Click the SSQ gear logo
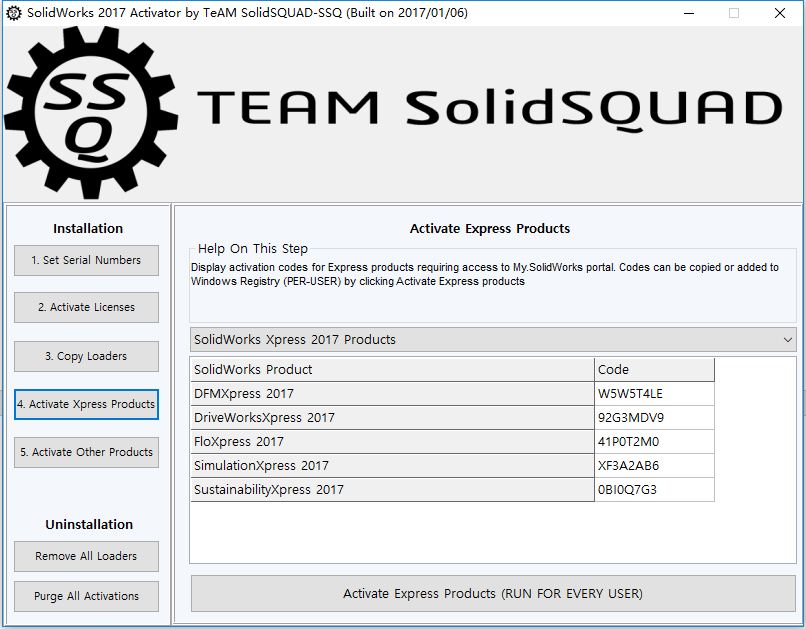This screenshot has height=629, width=806. [91, 113]
